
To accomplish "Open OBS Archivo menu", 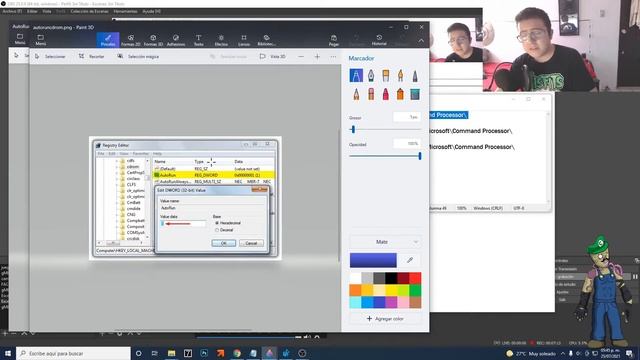I will tap(12, 11).
